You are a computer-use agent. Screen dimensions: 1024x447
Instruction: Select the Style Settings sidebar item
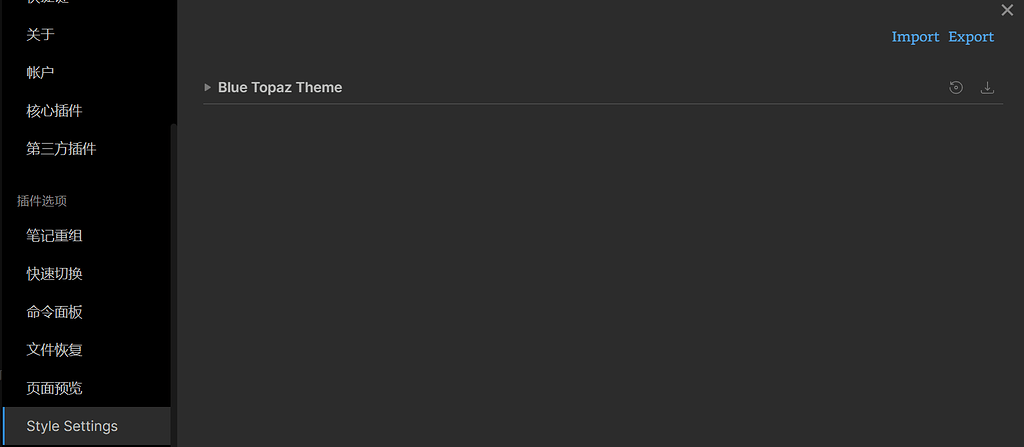pos(72,426)
